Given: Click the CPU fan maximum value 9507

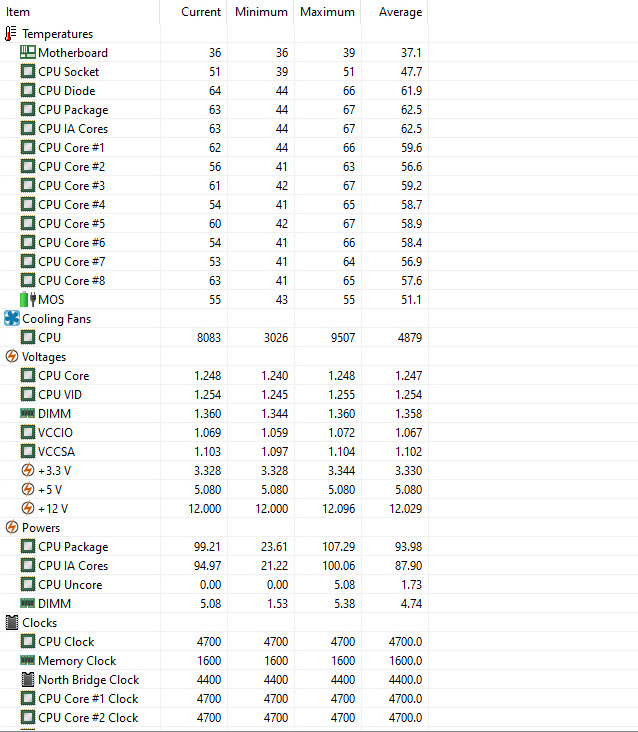Looking at the screenshot, I should click(x=343, y=337).
